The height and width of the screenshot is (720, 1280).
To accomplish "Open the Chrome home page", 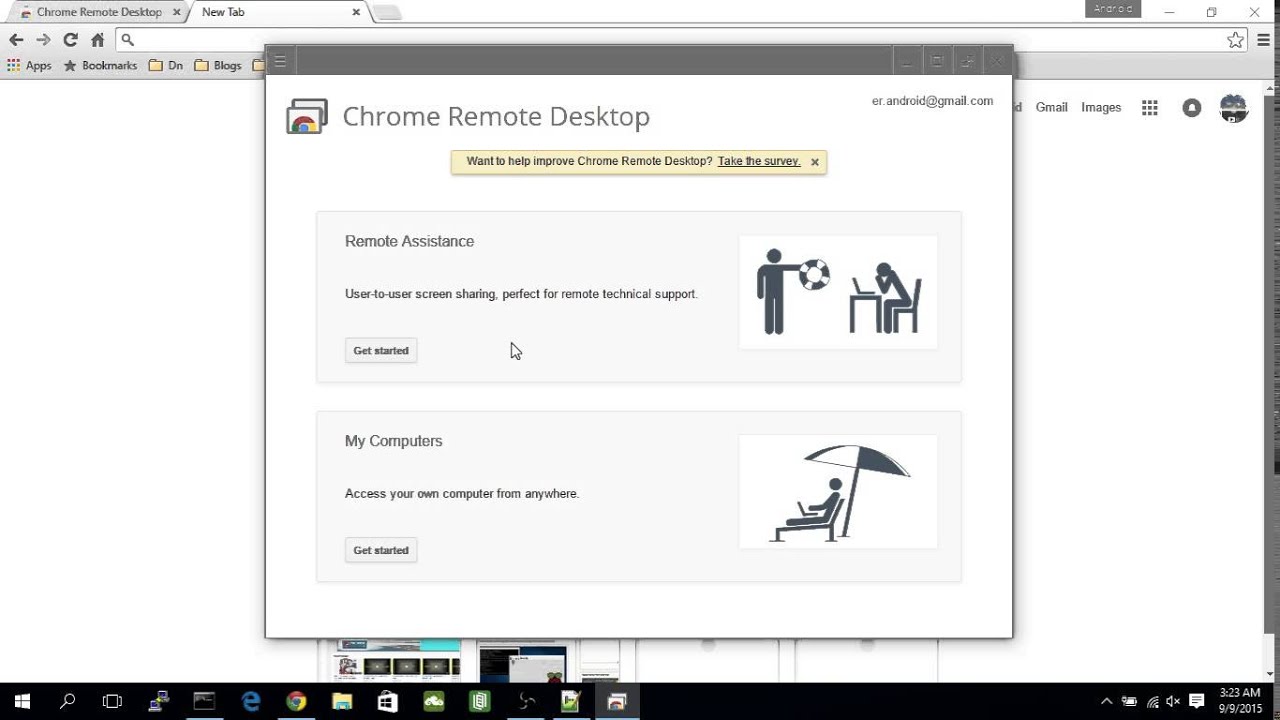I will tap(97, 40).
